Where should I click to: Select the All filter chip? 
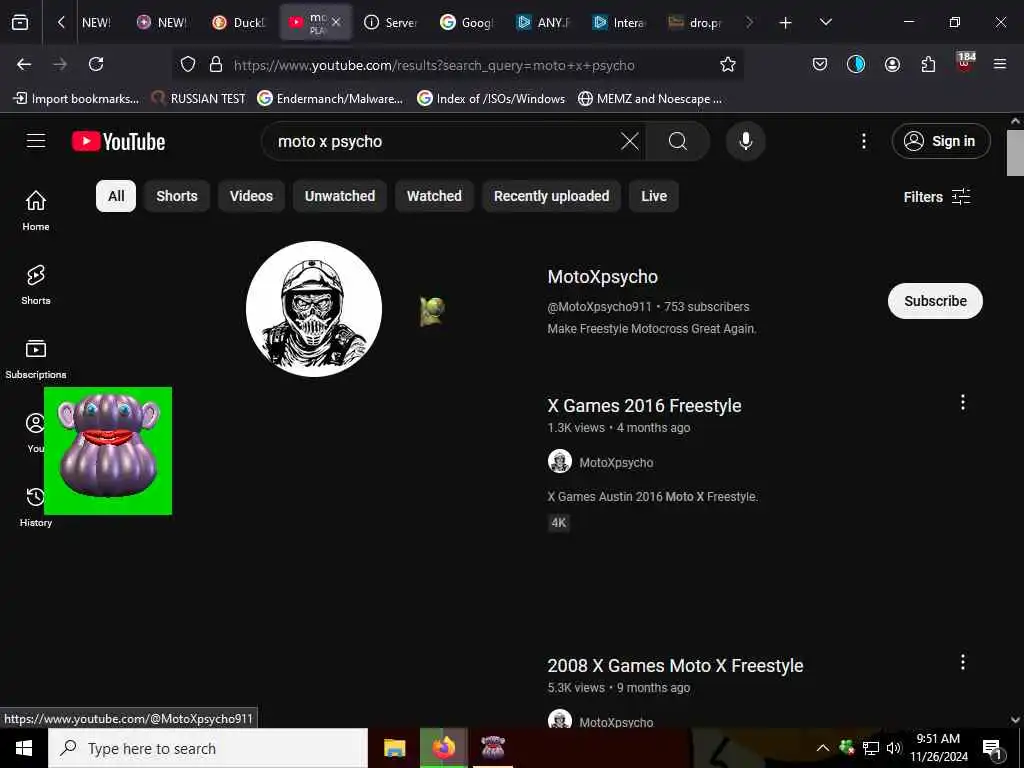[x=116, y=196]
